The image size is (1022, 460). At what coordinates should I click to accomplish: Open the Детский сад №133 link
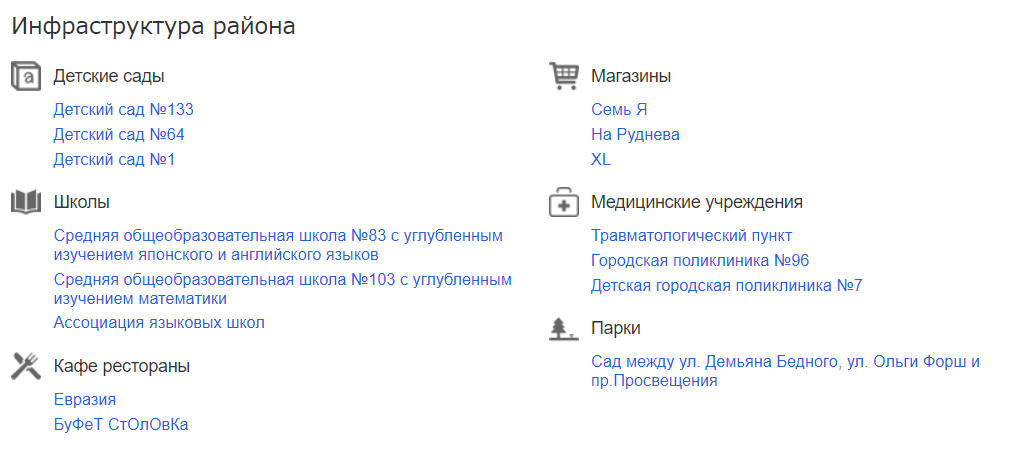click(123, 110)
